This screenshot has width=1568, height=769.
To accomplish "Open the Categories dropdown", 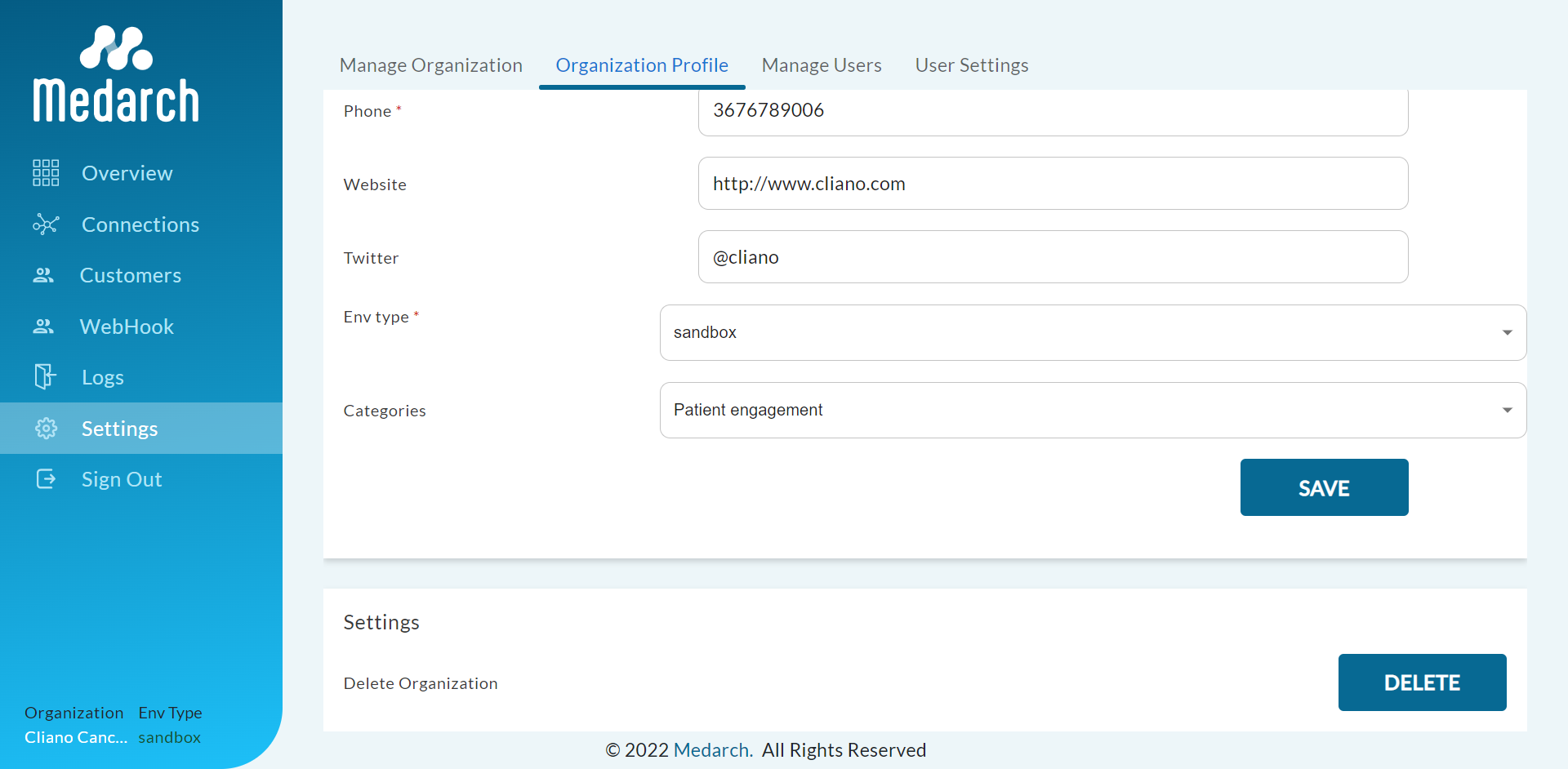I will click(1094, 410).
